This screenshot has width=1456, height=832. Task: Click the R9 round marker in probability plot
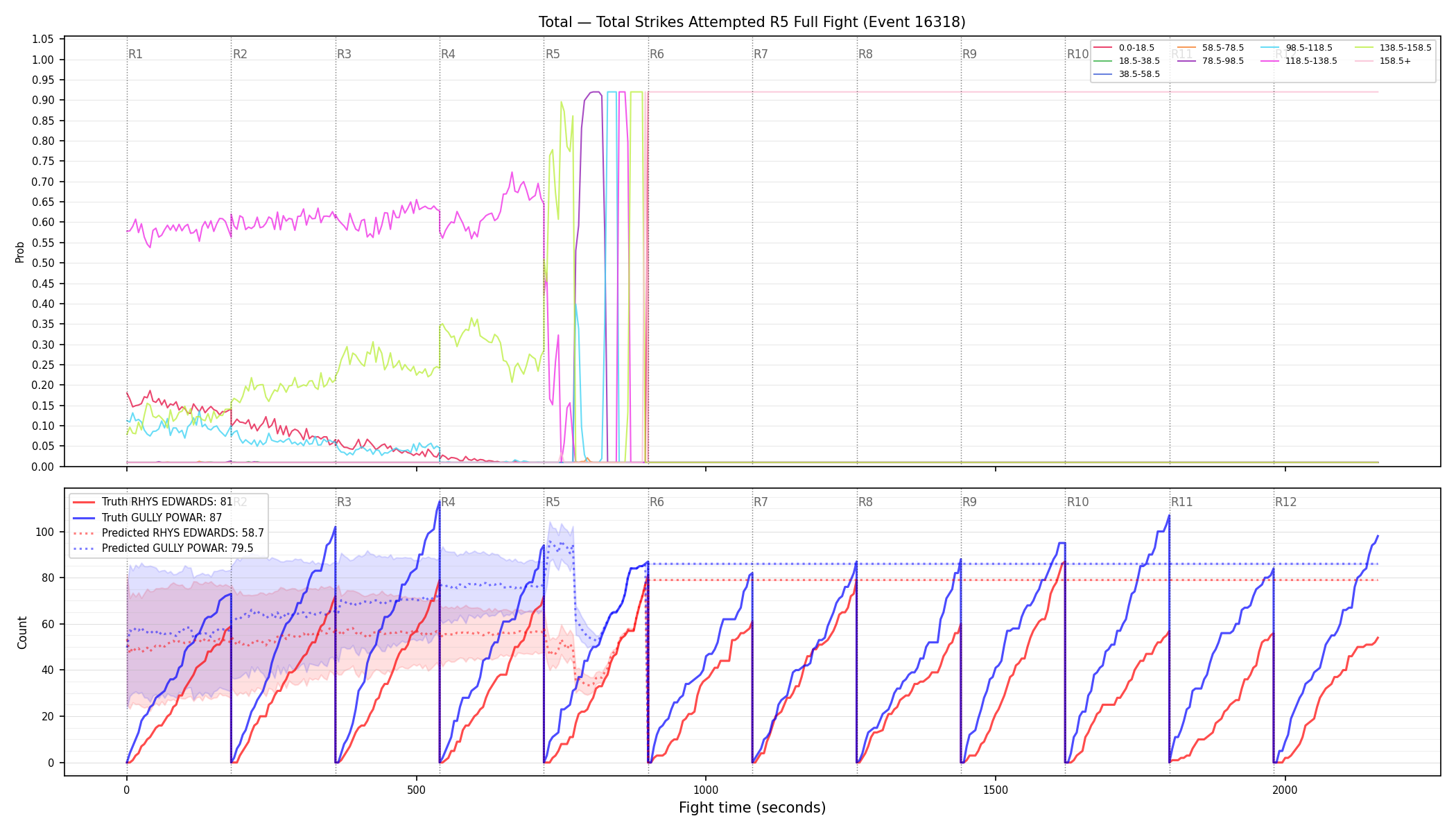[969, 54]
